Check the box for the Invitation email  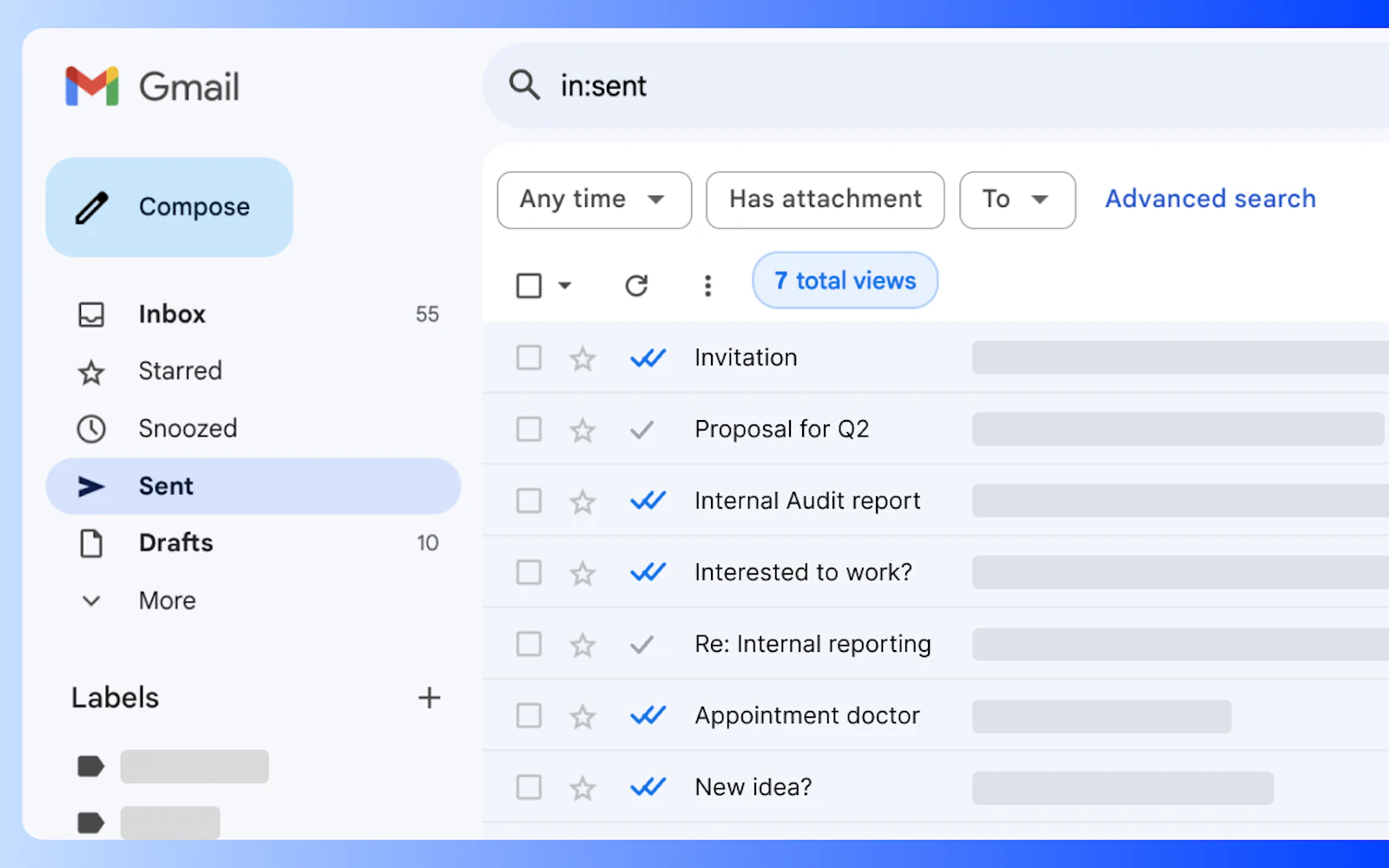529,358
